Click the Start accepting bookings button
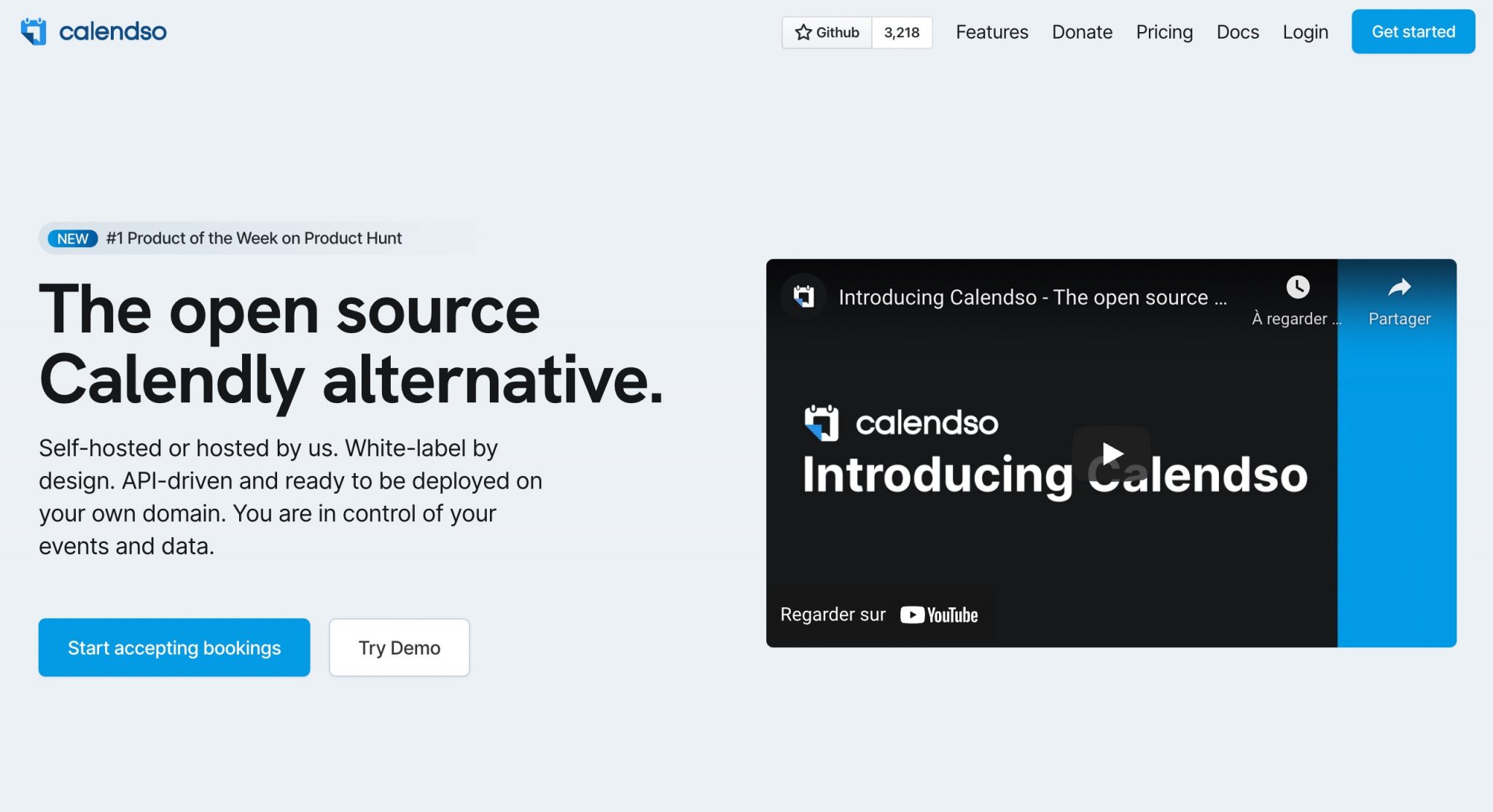1493x812 pixels. coord(175,647)
